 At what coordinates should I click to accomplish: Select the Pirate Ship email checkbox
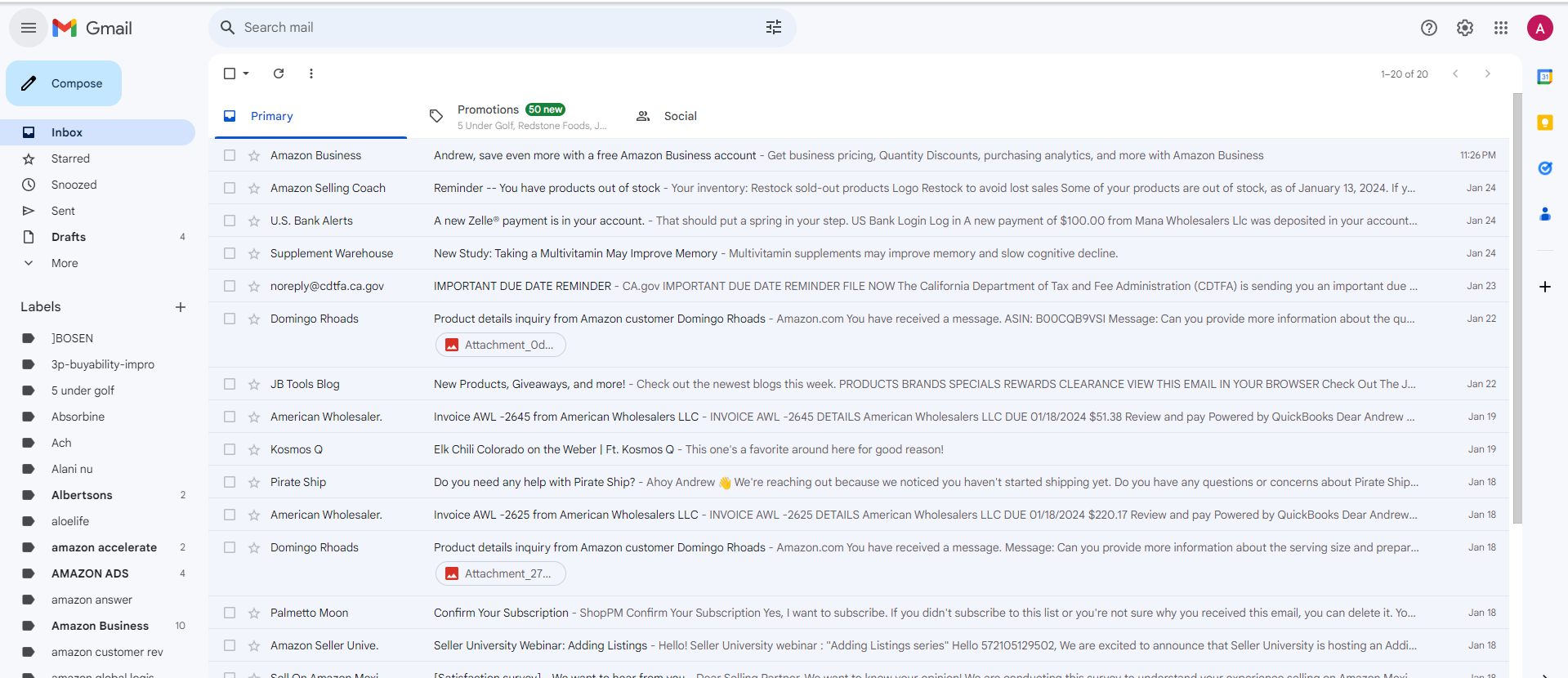(x=230, y=482)
